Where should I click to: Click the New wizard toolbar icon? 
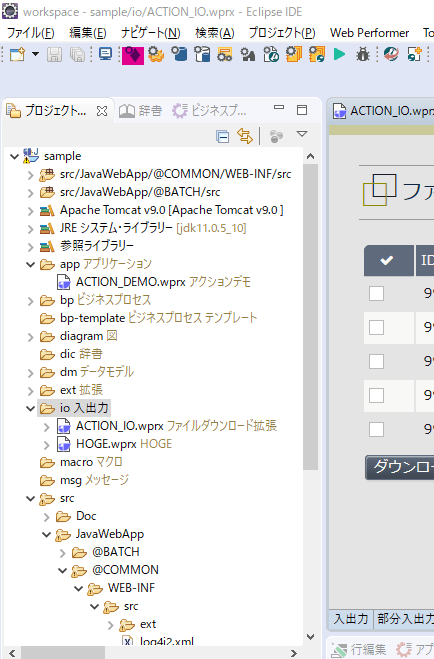[x=18, y=55]
